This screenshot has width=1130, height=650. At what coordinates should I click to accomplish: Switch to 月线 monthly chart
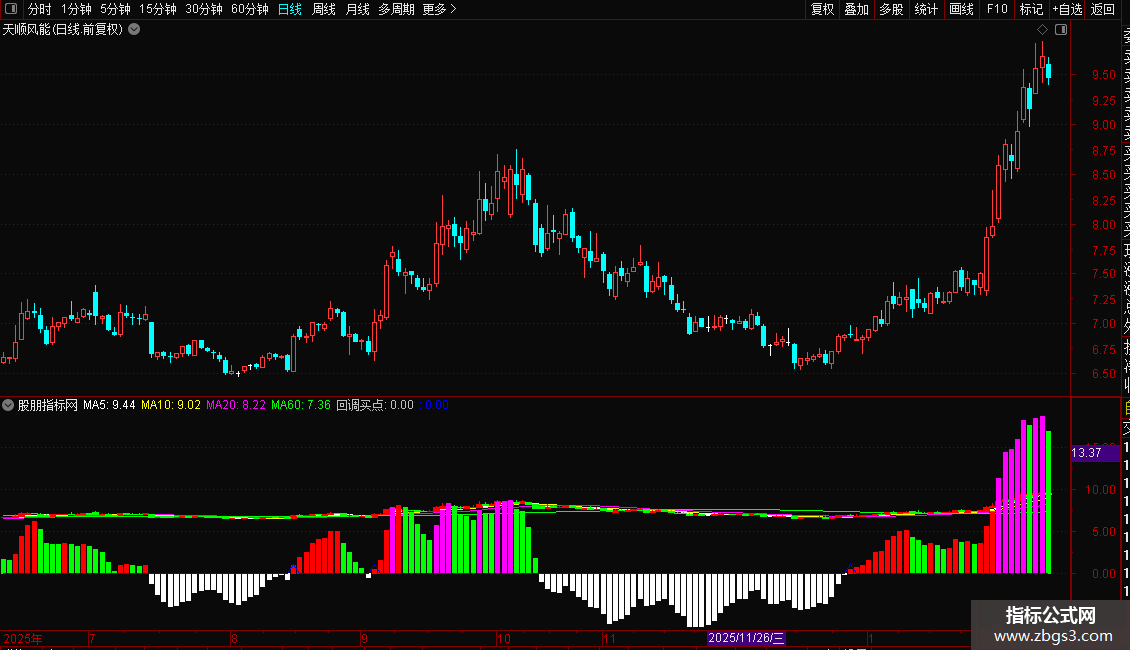357,9
